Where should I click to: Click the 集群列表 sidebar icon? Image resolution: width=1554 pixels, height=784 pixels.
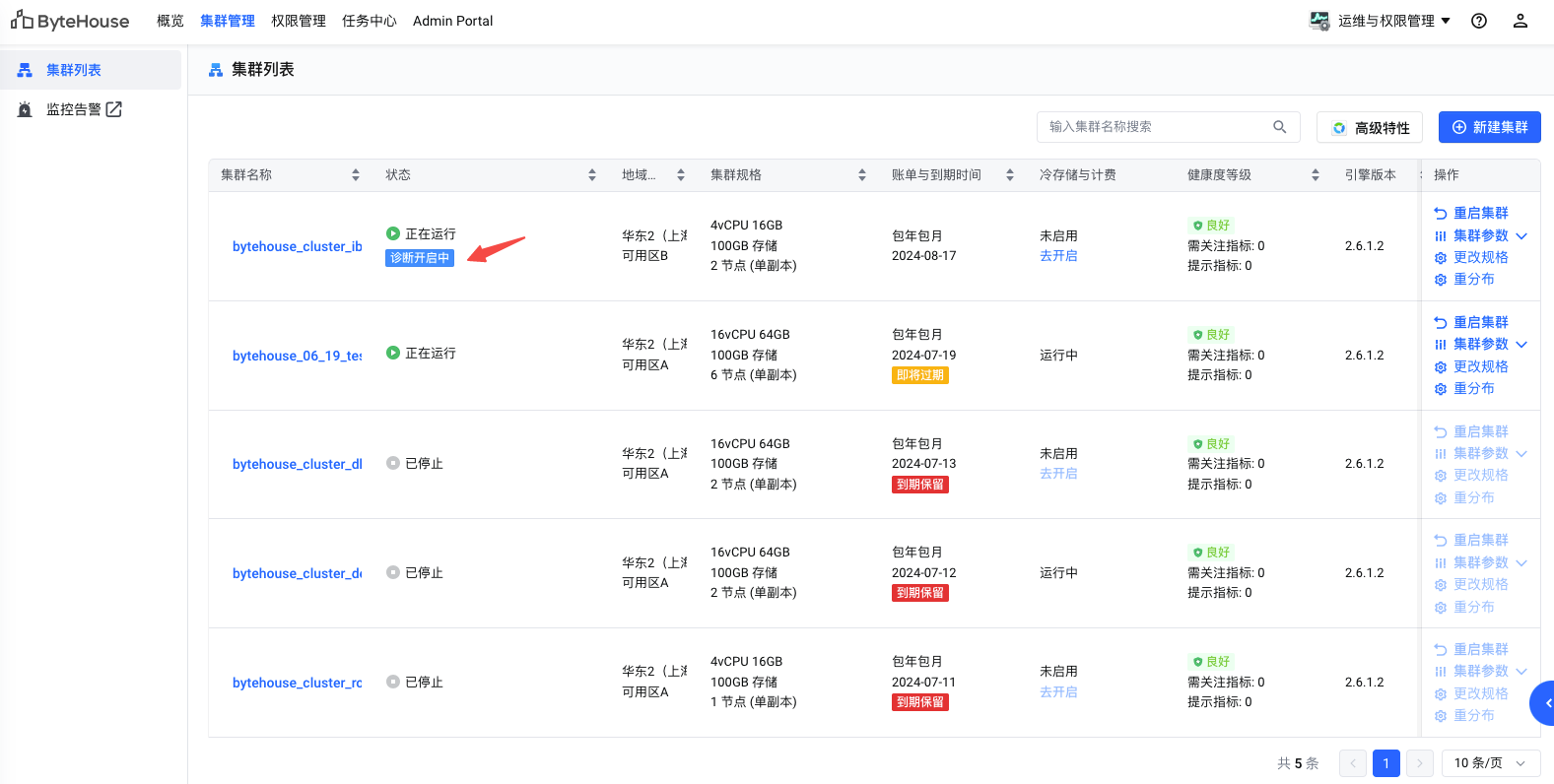point(25,70)
